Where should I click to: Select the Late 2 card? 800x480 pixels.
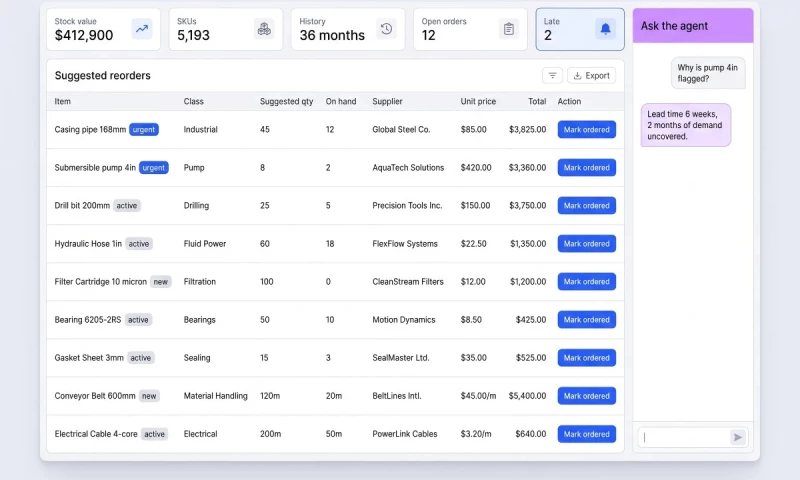click(580, 29)
